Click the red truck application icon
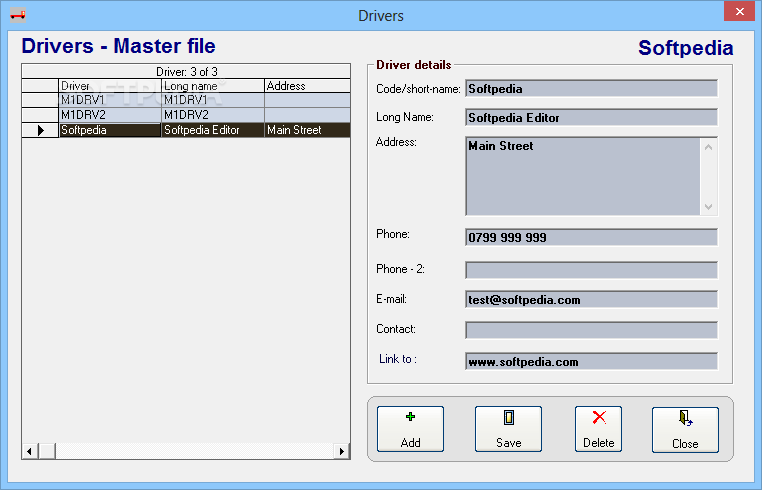The width and height of the screenshot is (762, 490). 18,15
